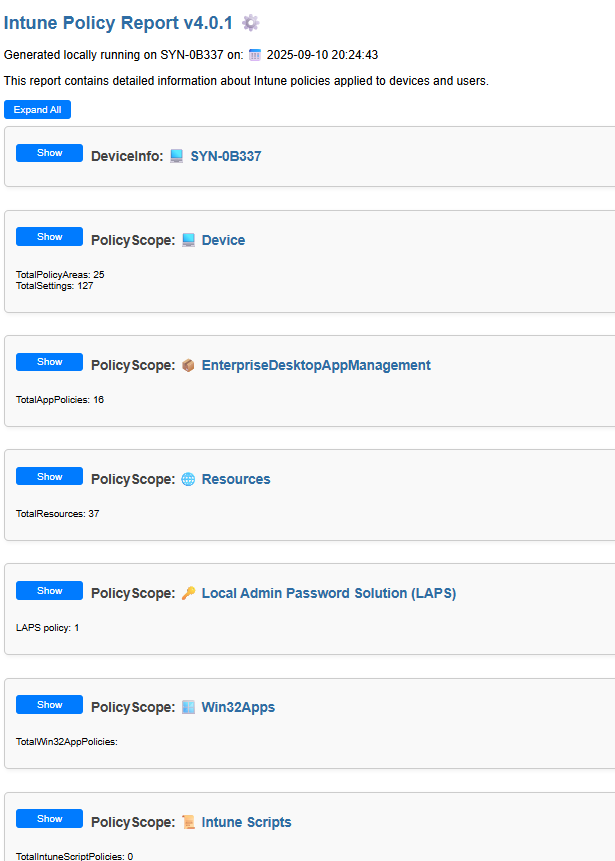Expand the EnterpriseDesktopAppManagement section with Show
This screenshot has width=615, height=861.
click(x=49, y=362)
